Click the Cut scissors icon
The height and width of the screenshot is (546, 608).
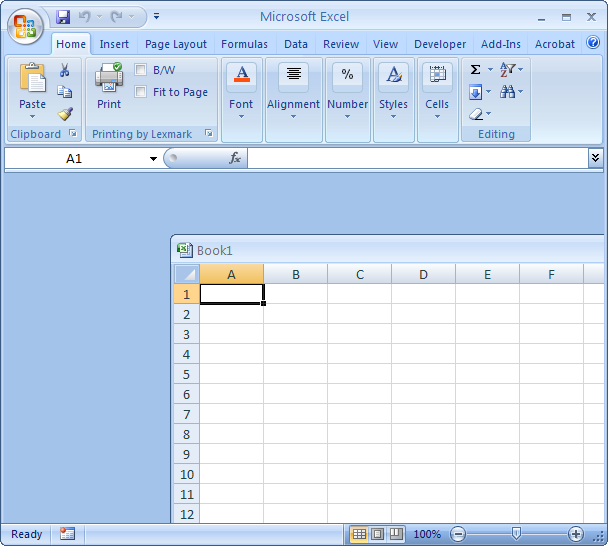[65, 70]
